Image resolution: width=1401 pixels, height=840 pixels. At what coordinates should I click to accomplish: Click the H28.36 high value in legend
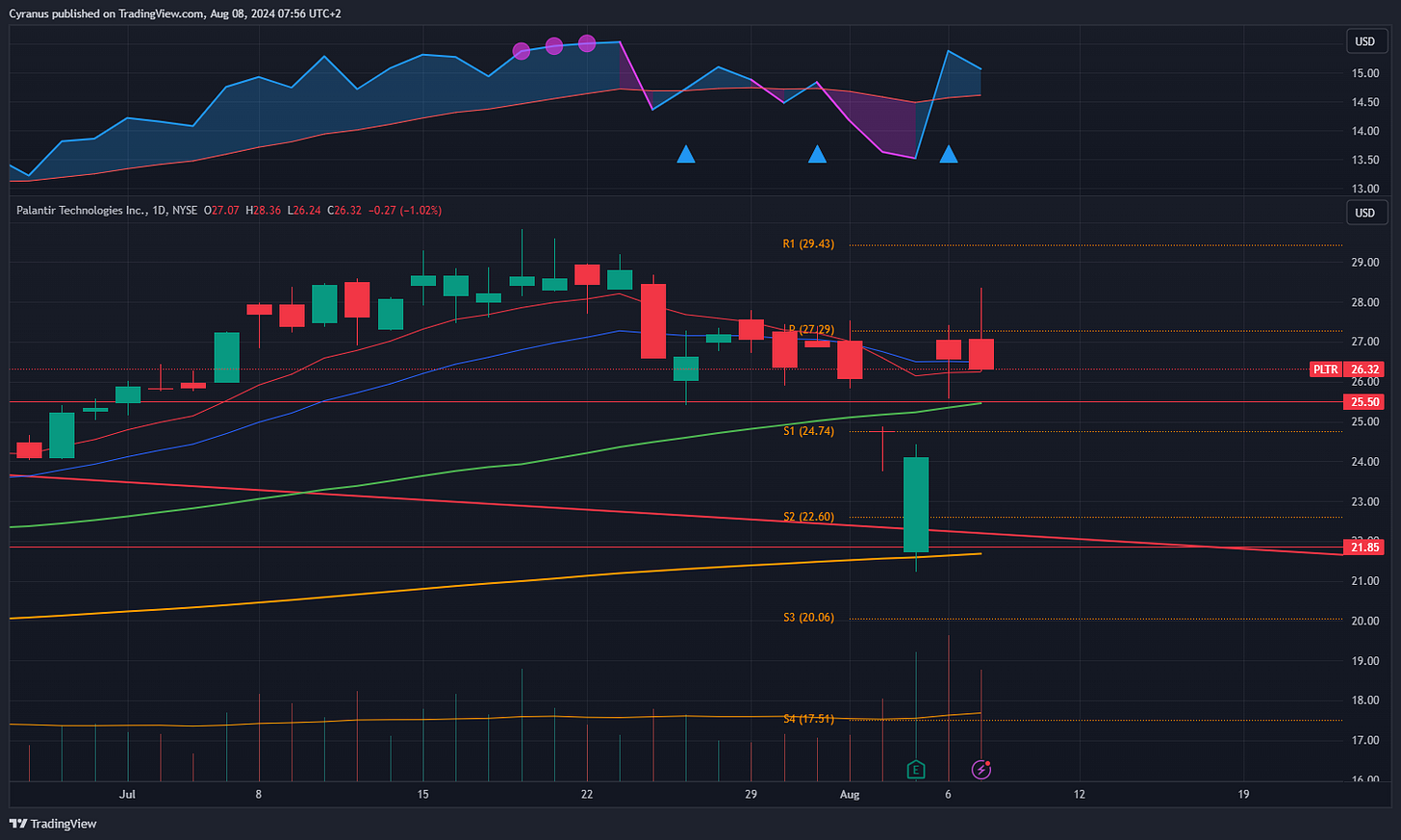pyautogui.click(x=264, y=210)
